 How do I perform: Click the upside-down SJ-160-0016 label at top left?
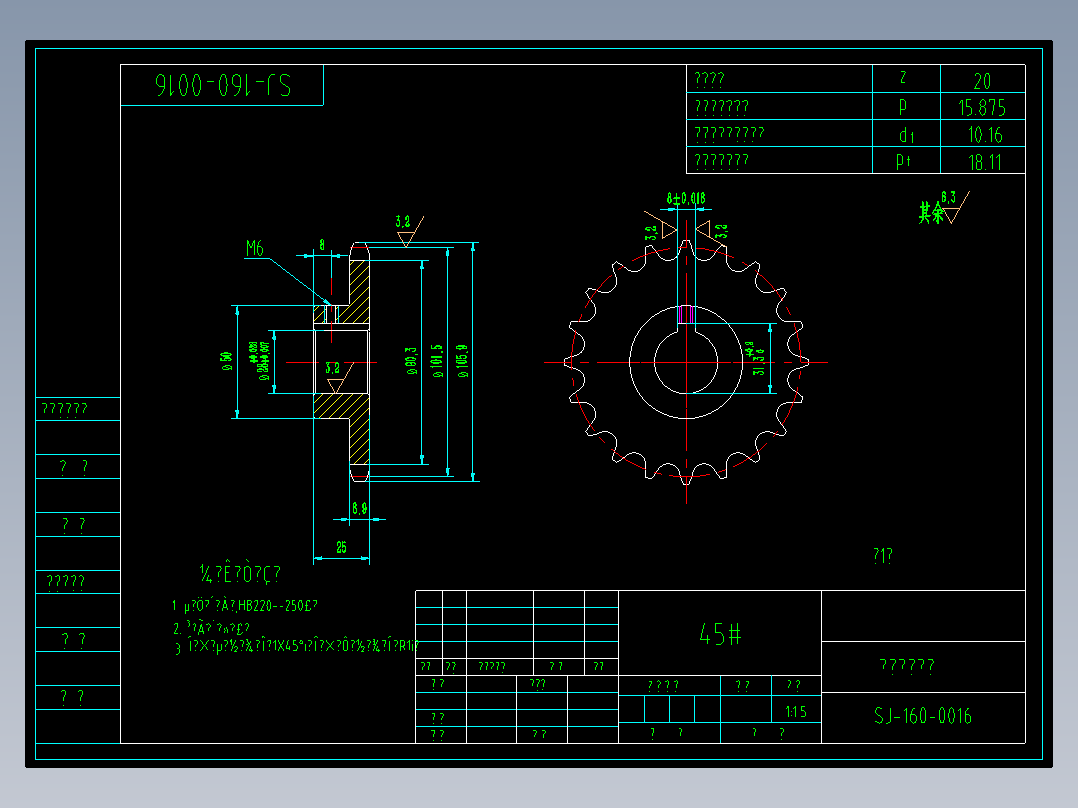coord(223,85)
